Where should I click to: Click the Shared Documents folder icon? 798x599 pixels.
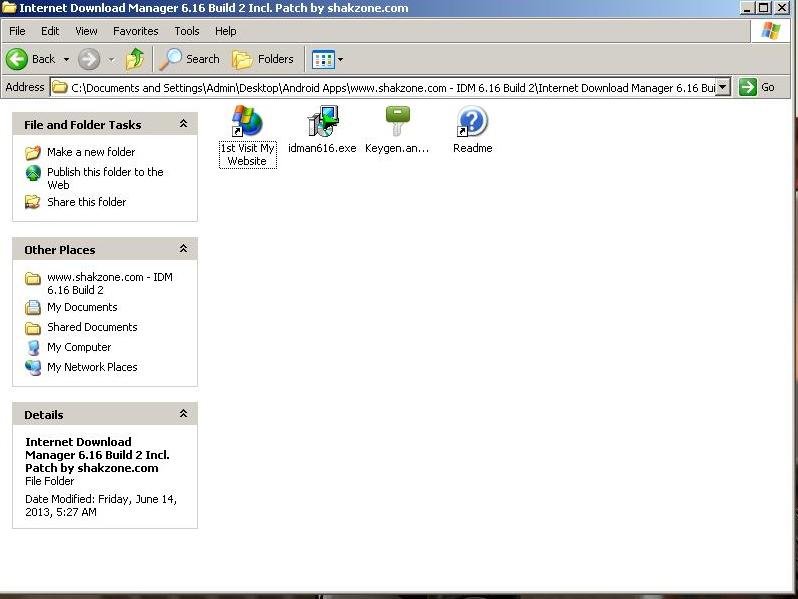(33, 328)
